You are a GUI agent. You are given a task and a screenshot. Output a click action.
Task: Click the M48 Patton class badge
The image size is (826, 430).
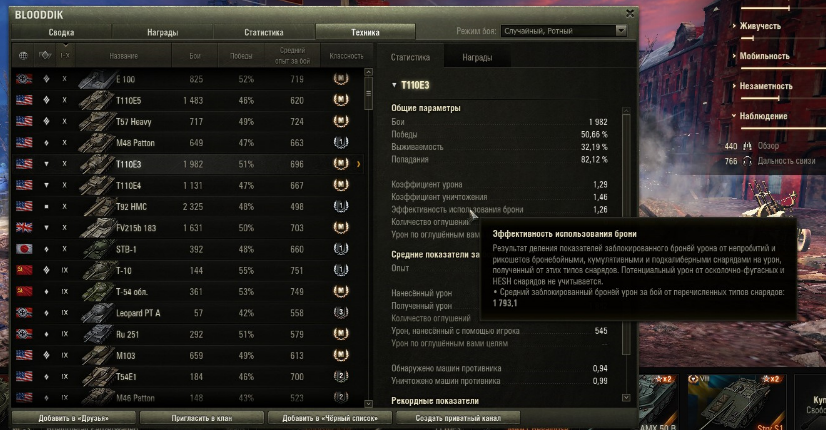(x=341, y=142)
